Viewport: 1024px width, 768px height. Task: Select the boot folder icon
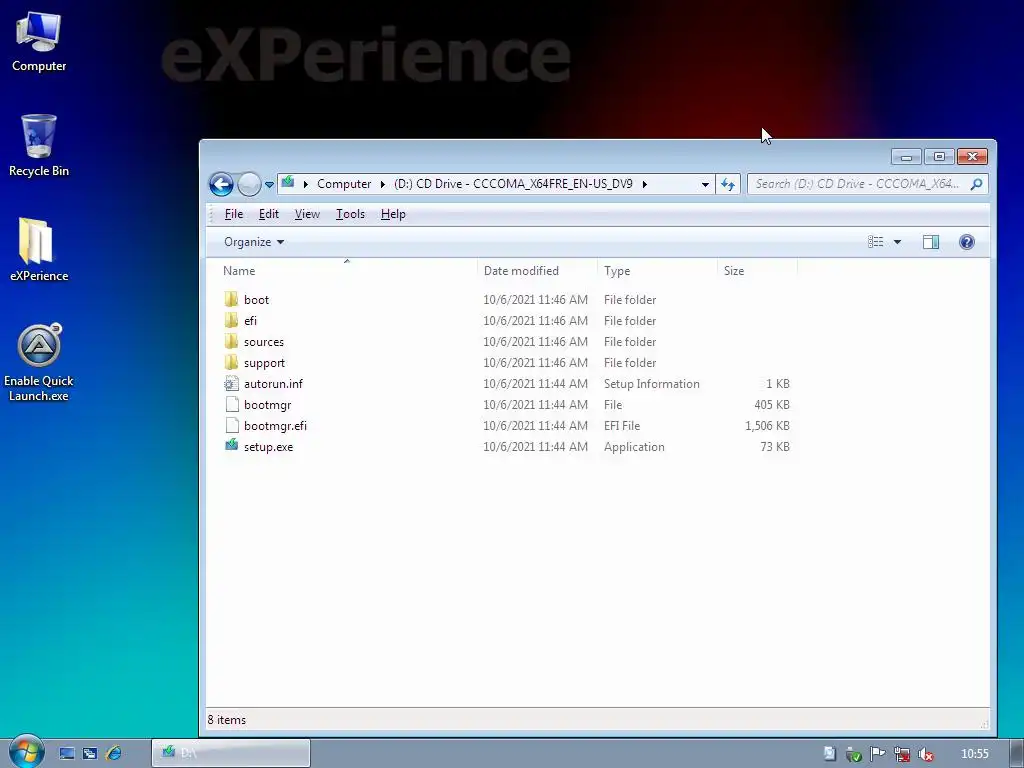tap(231, 300)
